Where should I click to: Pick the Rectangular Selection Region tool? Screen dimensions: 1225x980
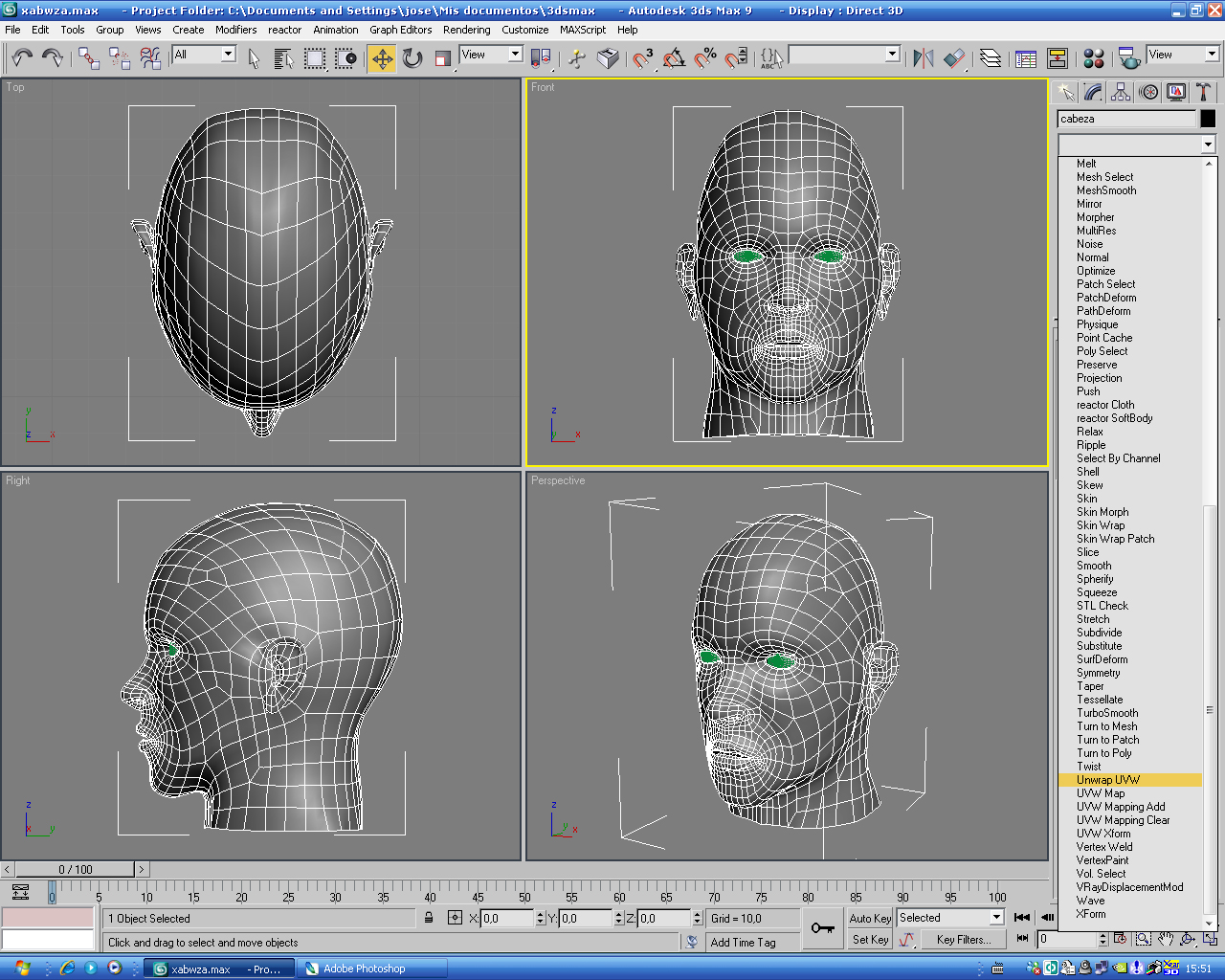point(315,58)
